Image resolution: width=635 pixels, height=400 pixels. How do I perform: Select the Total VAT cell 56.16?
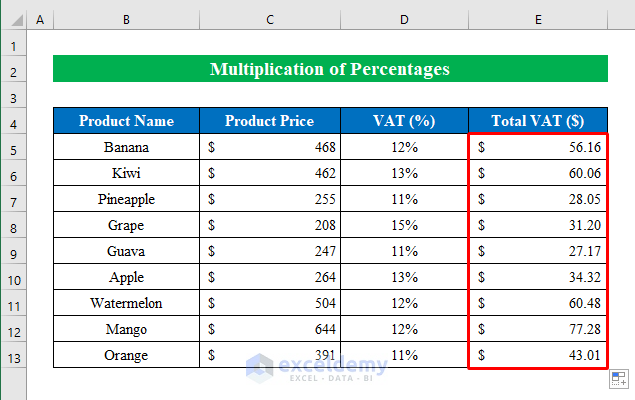pos(538,147)
